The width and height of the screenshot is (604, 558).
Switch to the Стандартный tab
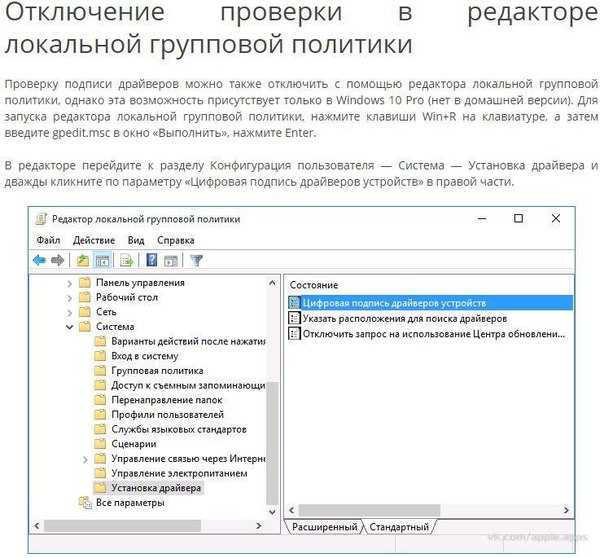399,527
